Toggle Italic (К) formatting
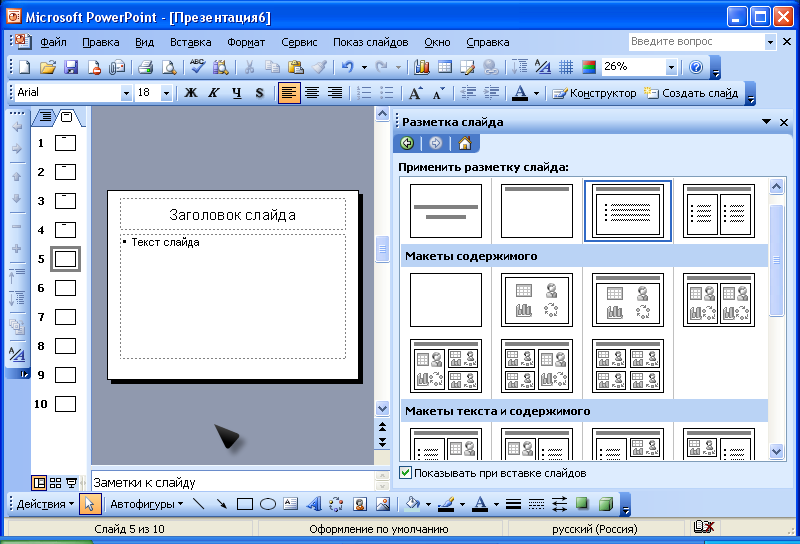Screen dimensions: 800x544 (x=214, y=93)
